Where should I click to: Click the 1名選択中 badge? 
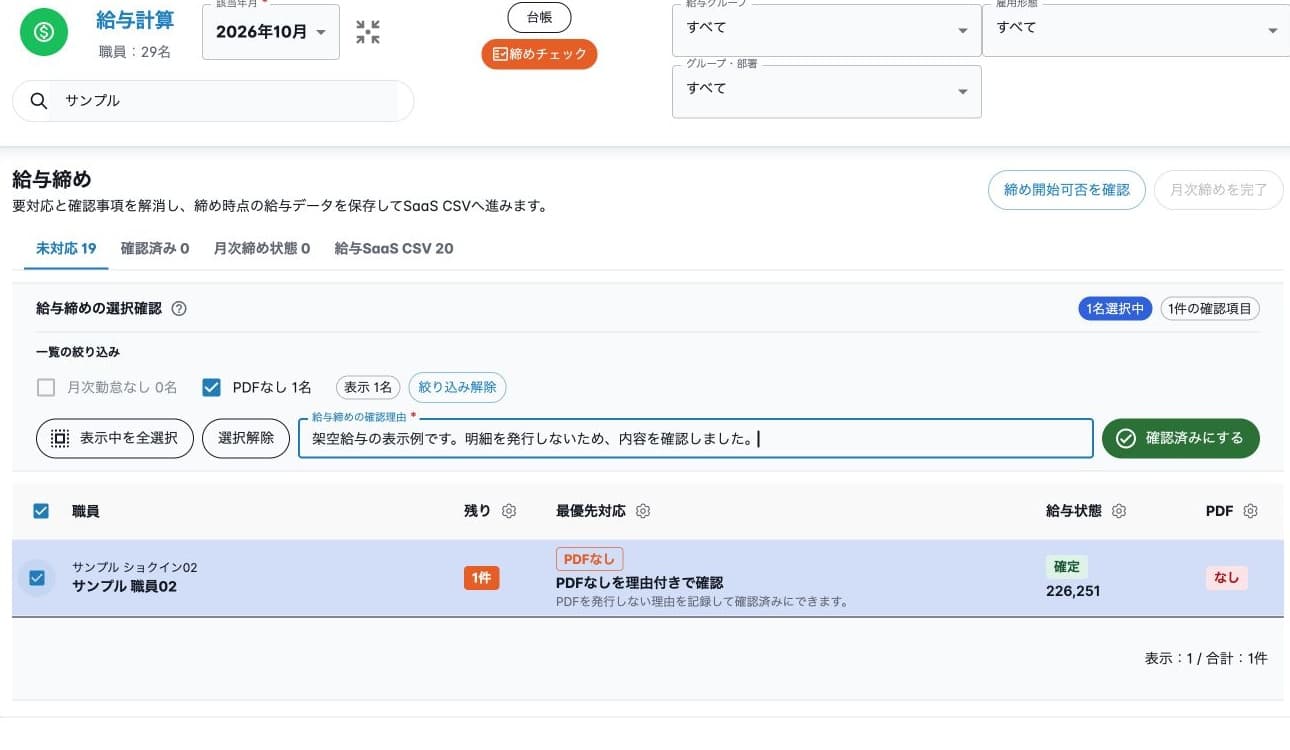(1115, 309)
